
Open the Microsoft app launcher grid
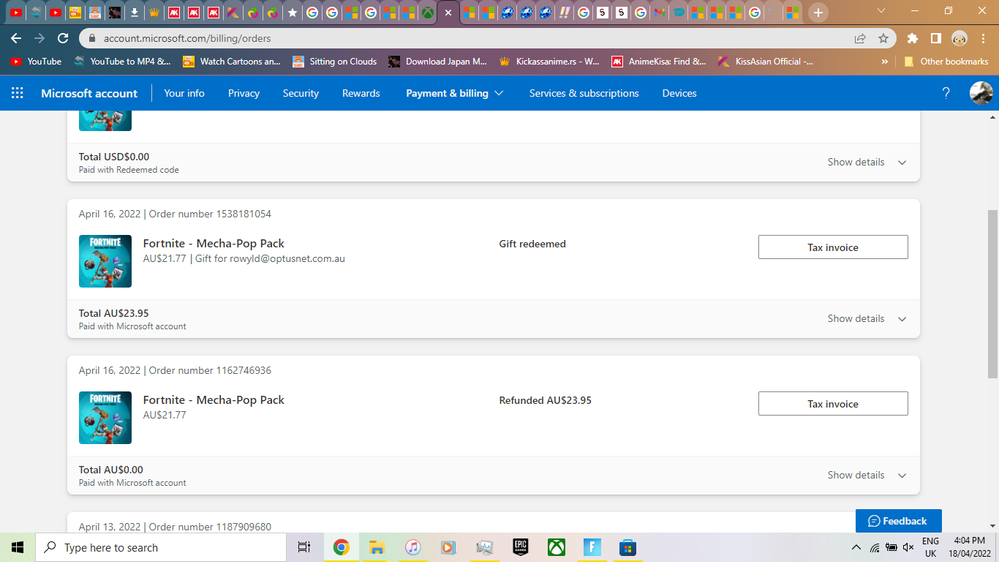(17, 93)
